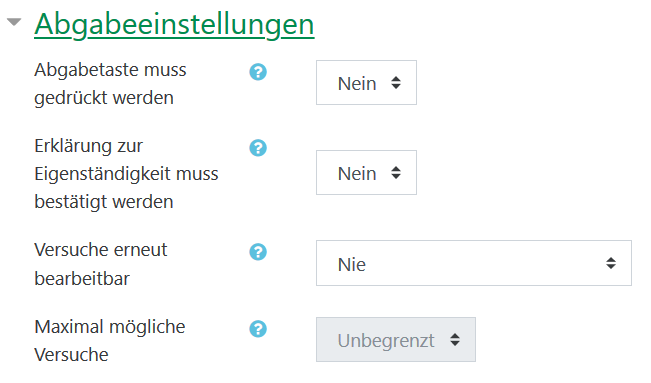
Task: Open the Versuche erneut bearbeitbar dropdown showing Nie
Action: [x=474, y=263]
